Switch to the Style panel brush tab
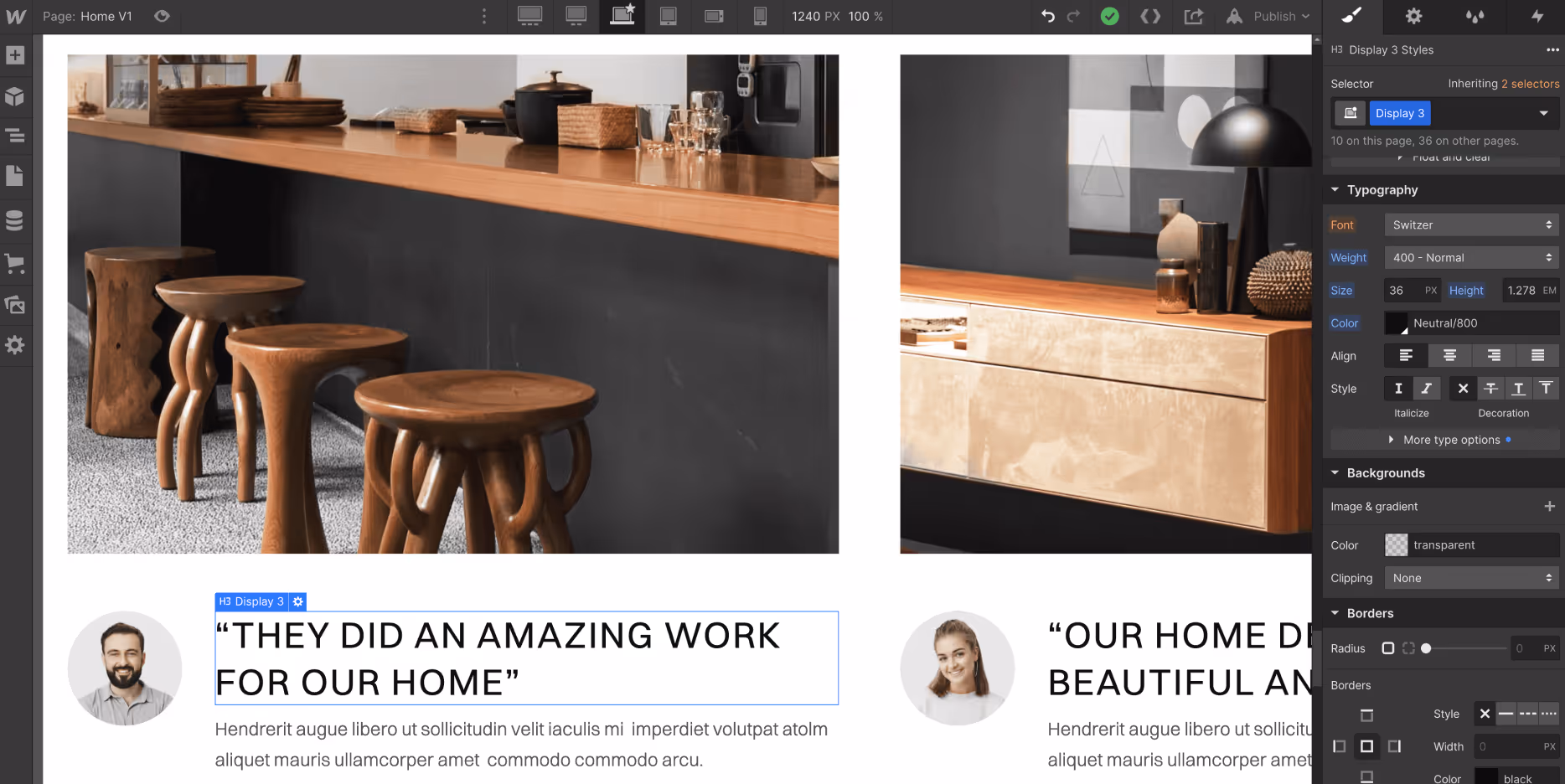Viewport: 1565px width, 784px height. point(1352,16)
